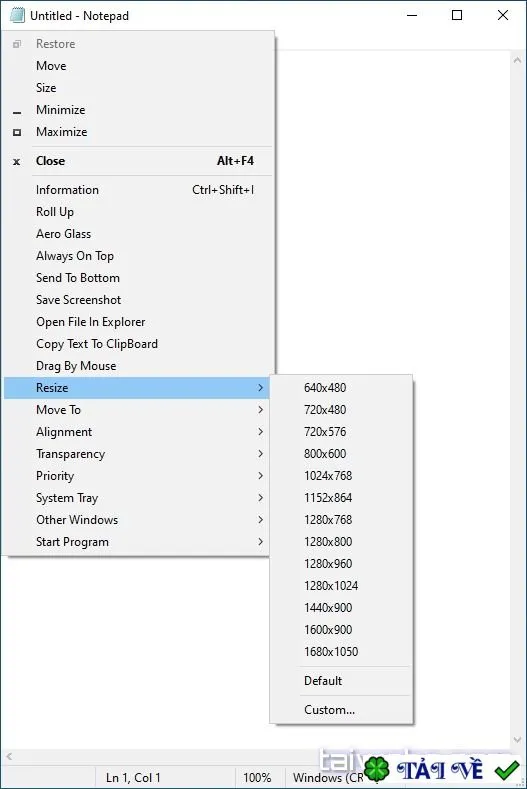Image resolution: width=527 pixels, height=789 pixels.
Task: Click the Maximize icon in system menu
Action: [x=17, y=132]
